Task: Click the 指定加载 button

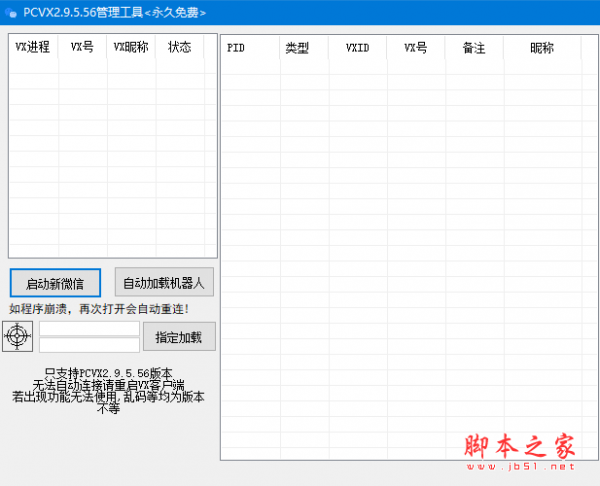Action: 179,336
